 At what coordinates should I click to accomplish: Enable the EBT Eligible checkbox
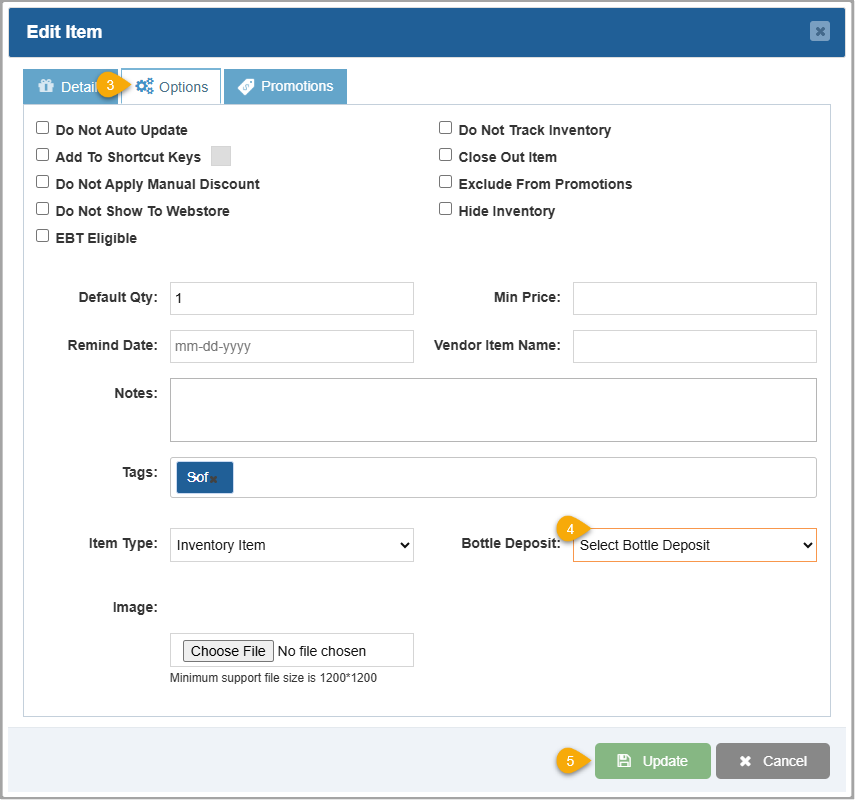point(41,235)
